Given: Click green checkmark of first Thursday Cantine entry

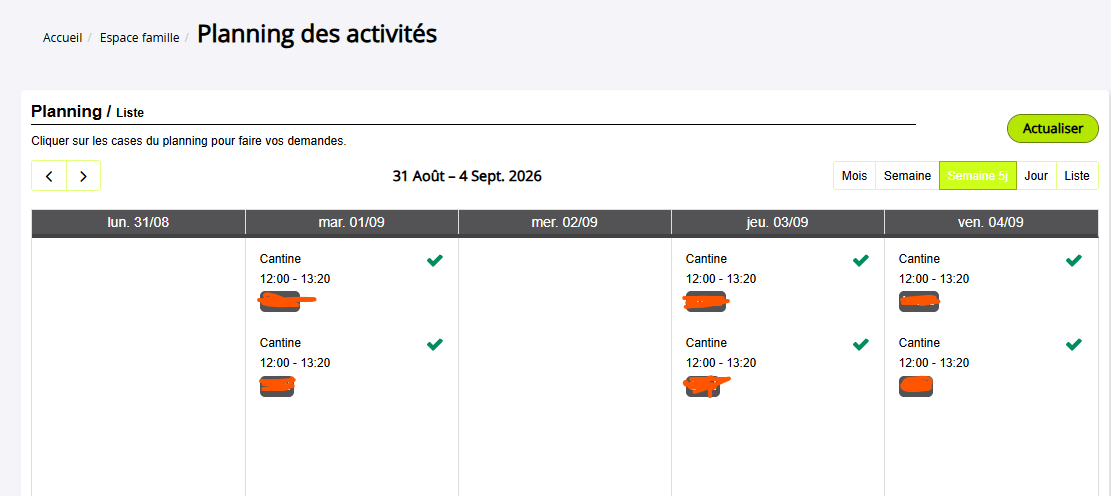Looking at the screenshot, I should pyautogui.click(x=860, y=261).
